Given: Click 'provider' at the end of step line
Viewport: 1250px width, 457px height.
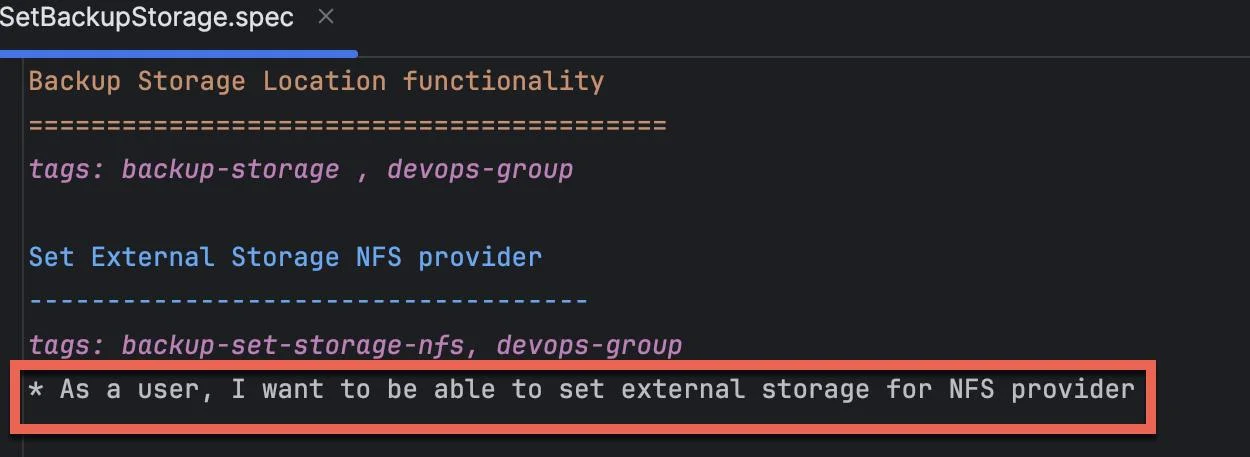Looking at the screenshot, I should click(x=1073, y=389).
